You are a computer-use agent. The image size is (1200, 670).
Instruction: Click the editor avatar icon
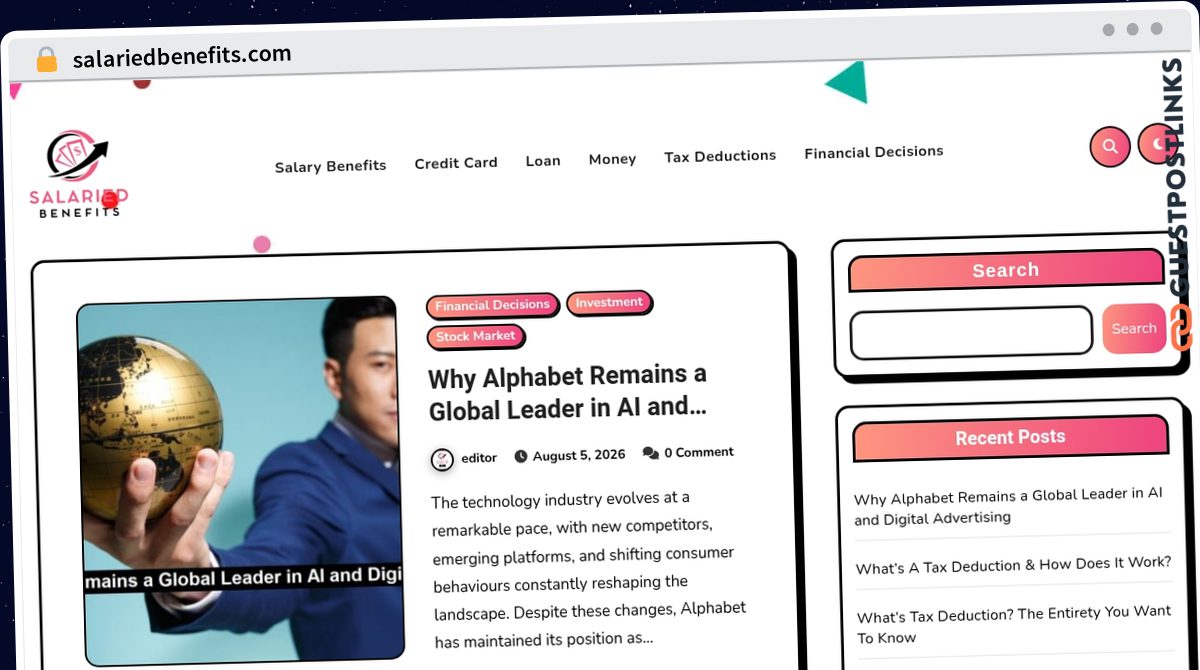tap(442, 459)
